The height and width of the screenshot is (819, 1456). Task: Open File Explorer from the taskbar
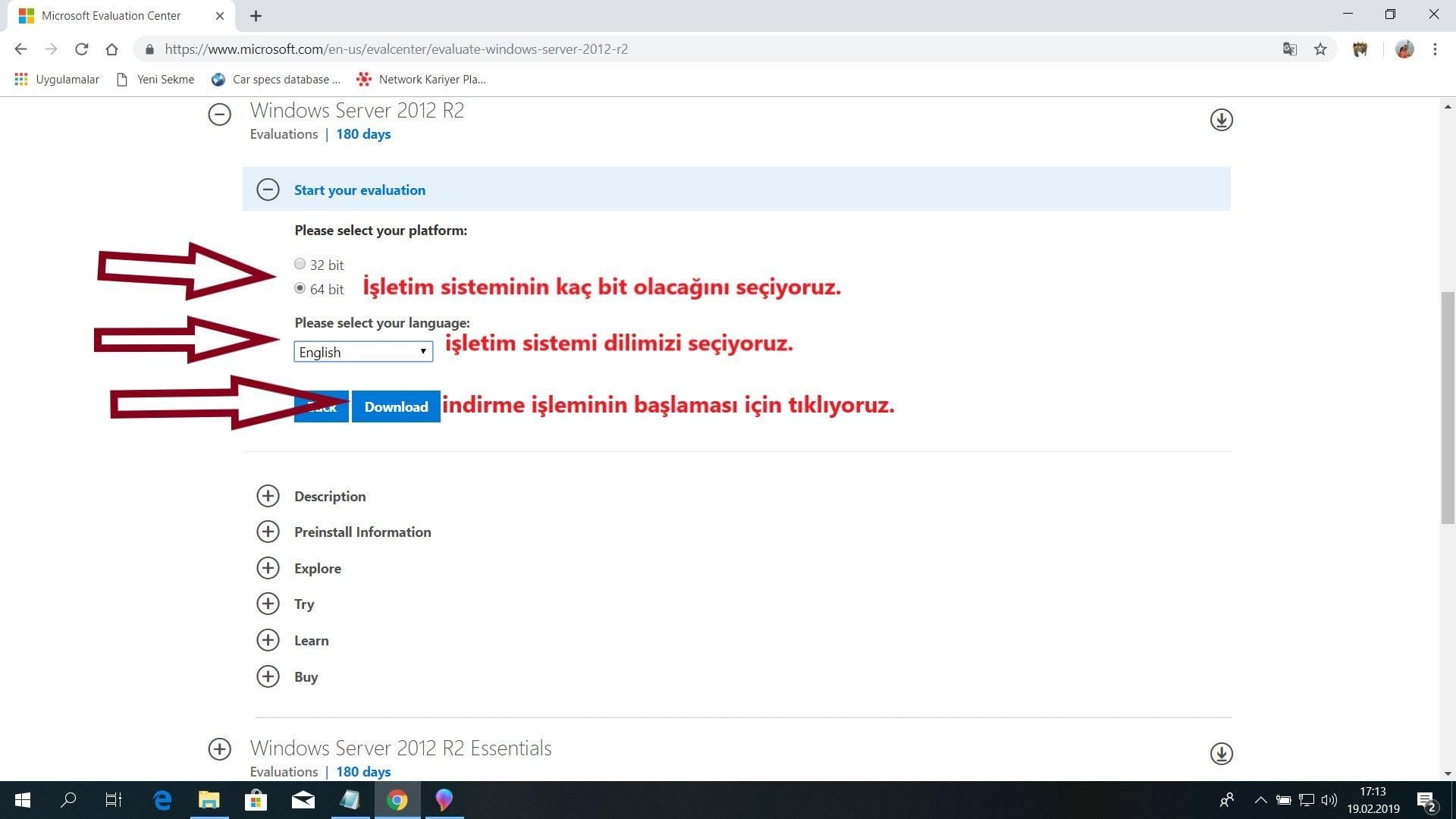coord(209,800)
